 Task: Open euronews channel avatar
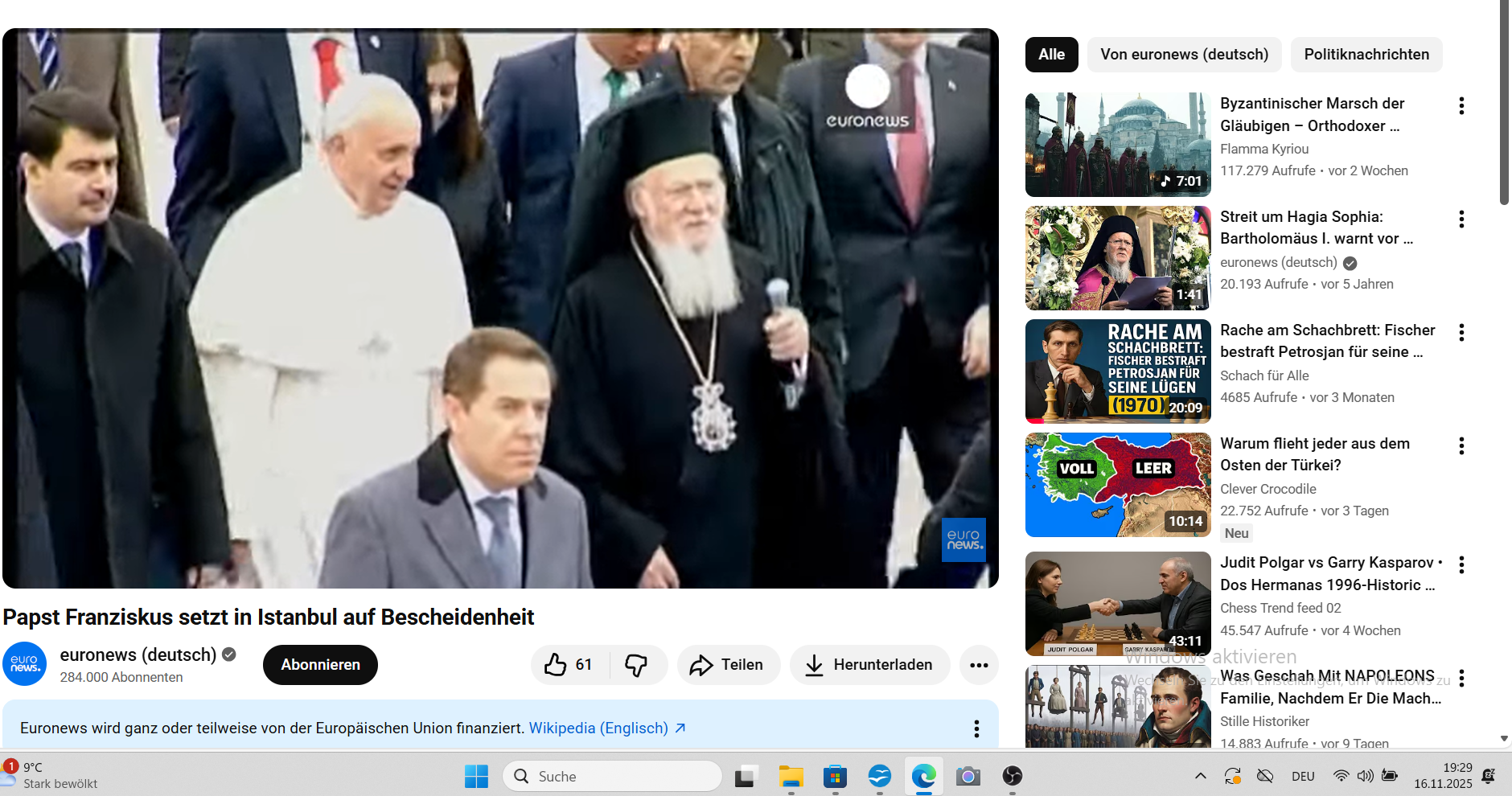[x=25, y=664]
